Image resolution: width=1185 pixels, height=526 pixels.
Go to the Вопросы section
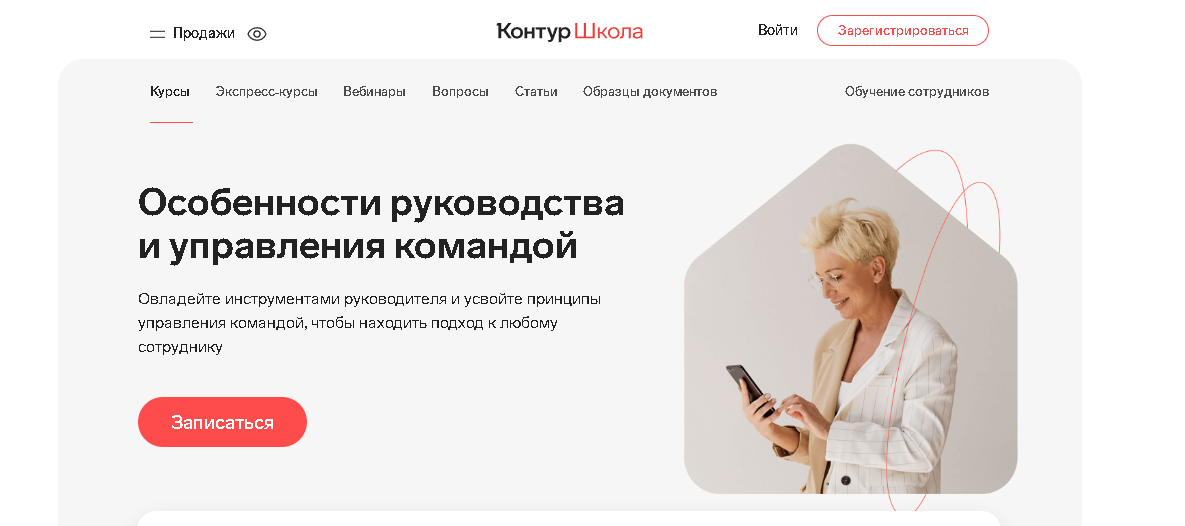(x=460, y=91)
